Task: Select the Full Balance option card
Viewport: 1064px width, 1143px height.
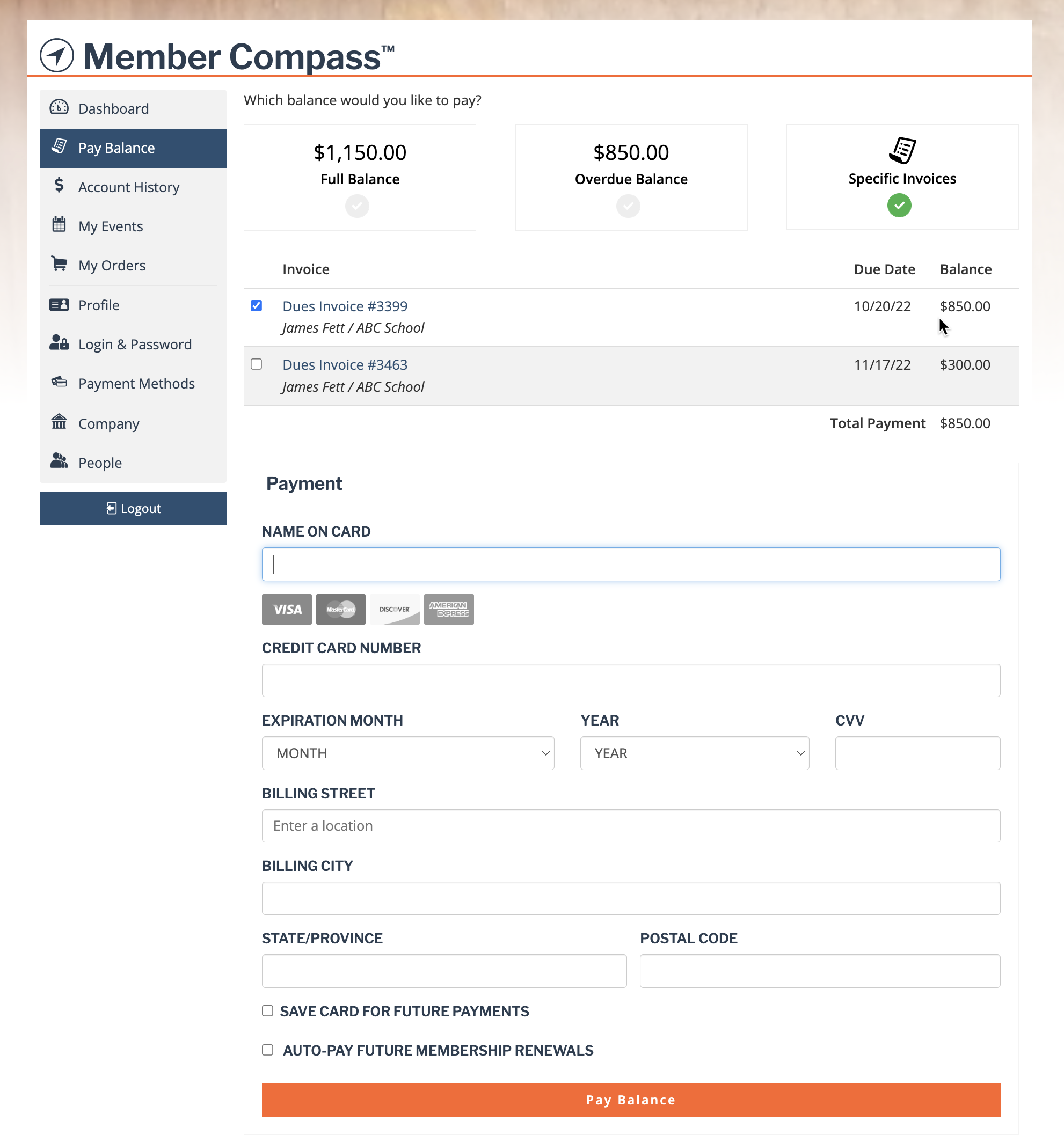Action: [360, 178]
